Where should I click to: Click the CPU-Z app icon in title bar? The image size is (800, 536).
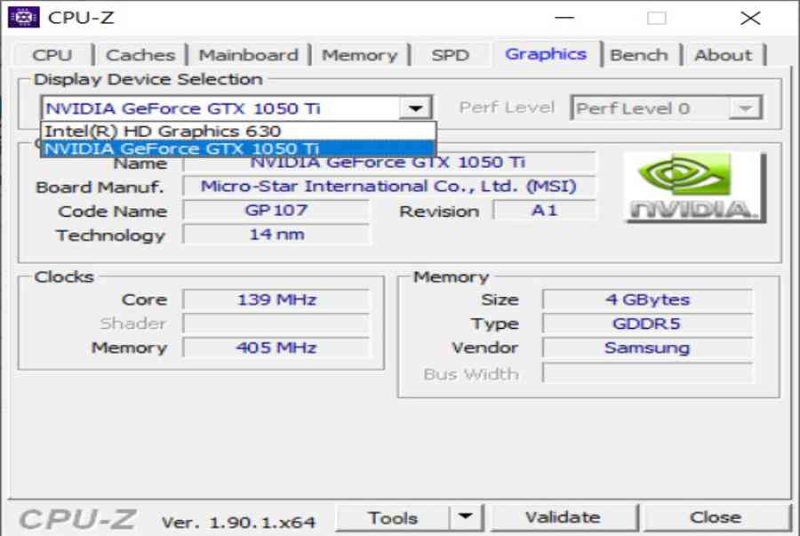click(24, 17)
